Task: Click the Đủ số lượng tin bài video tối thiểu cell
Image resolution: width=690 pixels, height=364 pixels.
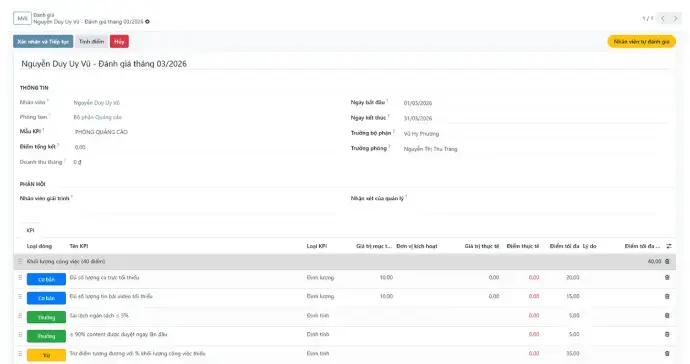Action: pos(111,297)
